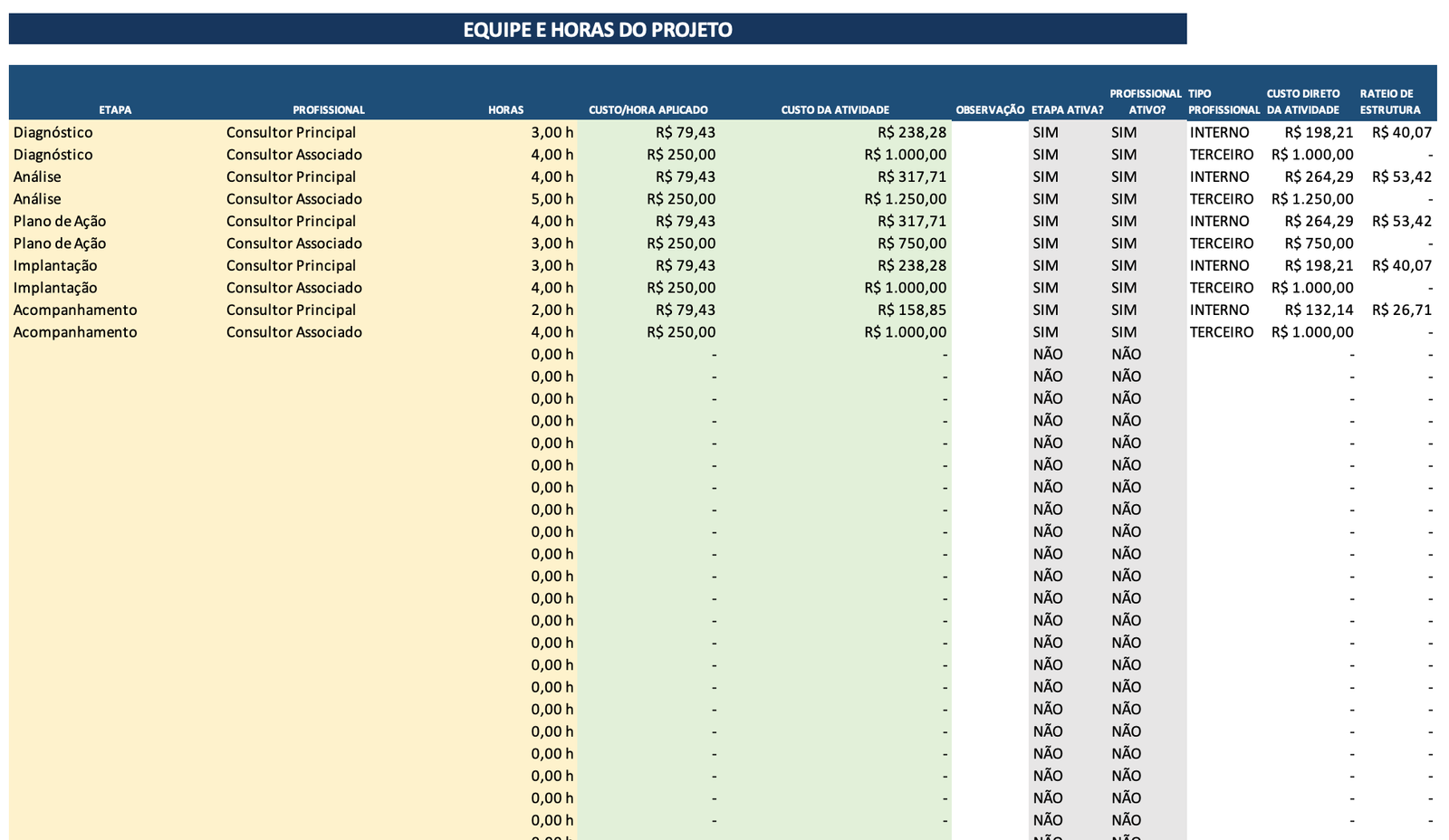This screenshot has height=840, width=1449.
Task: Click R$ 250,00 rate in the Análise row
Action: pos(681,199)
